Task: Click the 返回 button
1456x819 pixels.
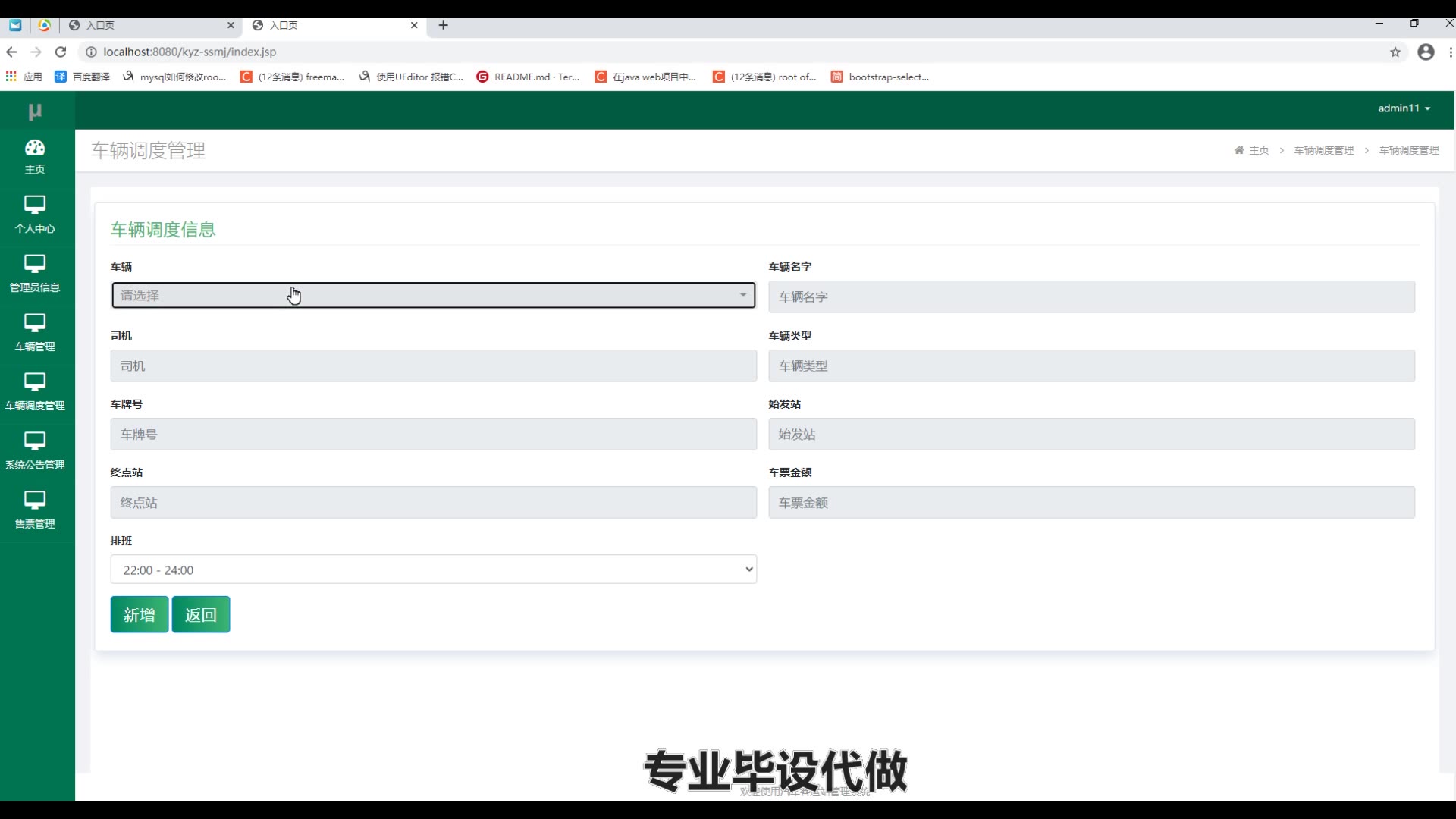Action: click(200, 614)
